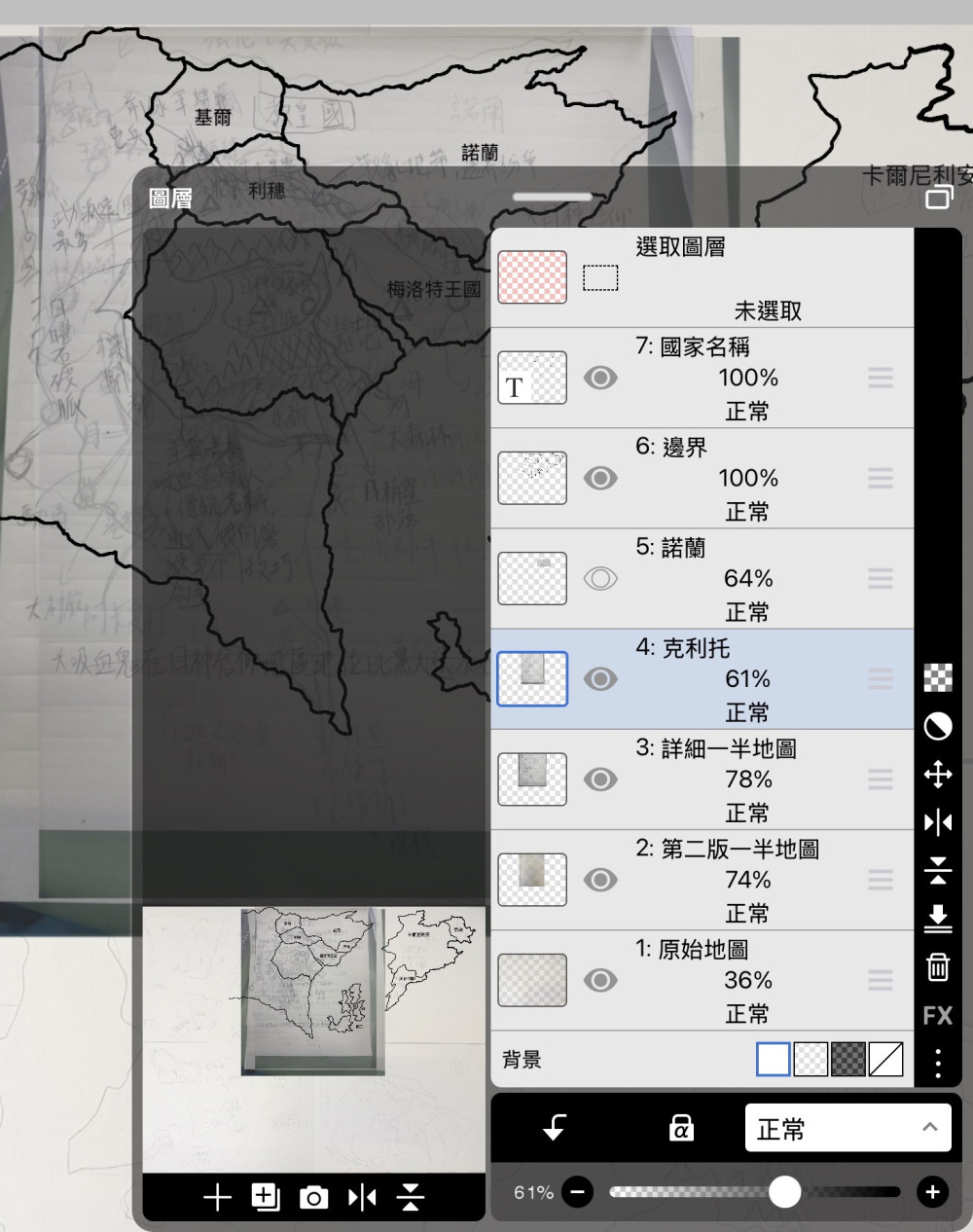
Task: Tap the vertical flip icon in right sidebar
Action: [938, 870]
